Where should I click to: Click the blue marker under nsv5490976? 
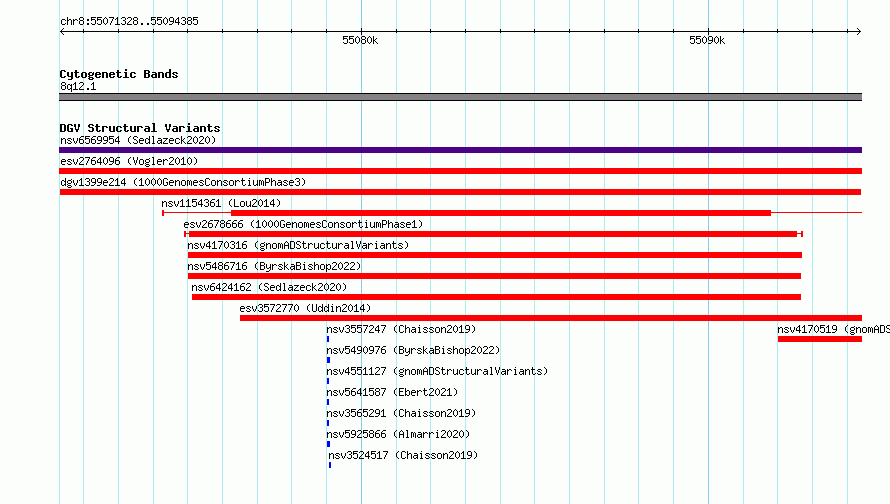(328, 360)
